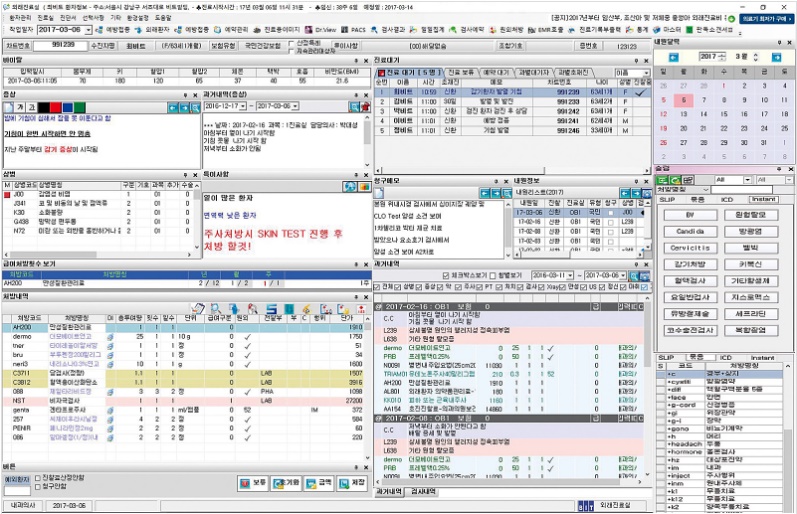Screen dimensions: 797x514
Task: Click clipboard pen icon in 처방내역 toolbar
Action: pyautogui.click(x=198, y=309)
